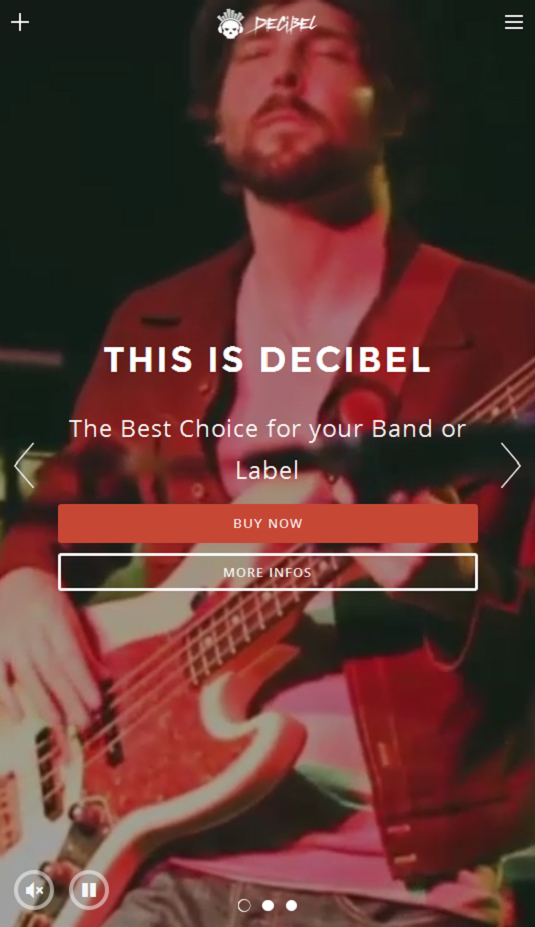Select the middle slide indicator dot

coord(268,905)
